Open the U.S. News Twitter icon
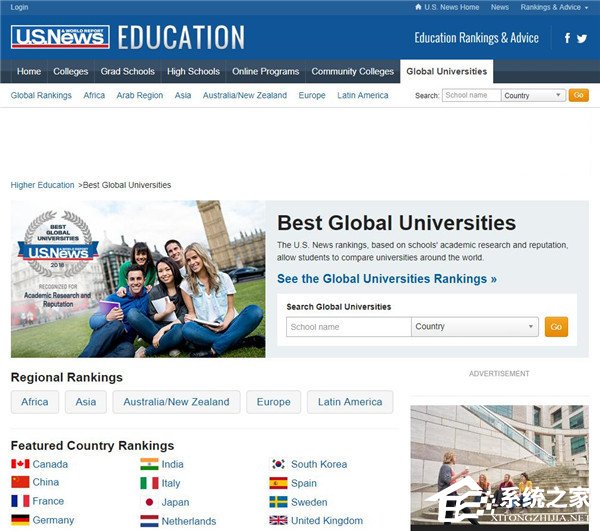This screenshot has height=531, width=600. 582,38
